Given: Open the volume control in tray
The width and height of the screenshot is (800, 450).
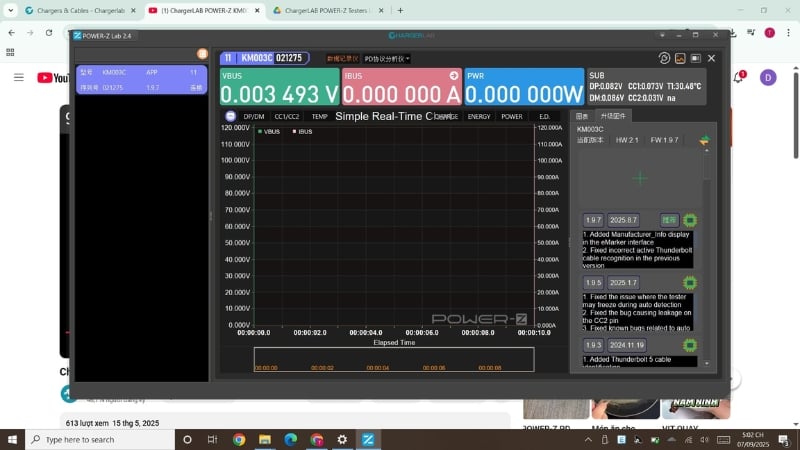Looking at the screenshot, I should [x=705, y=439].
